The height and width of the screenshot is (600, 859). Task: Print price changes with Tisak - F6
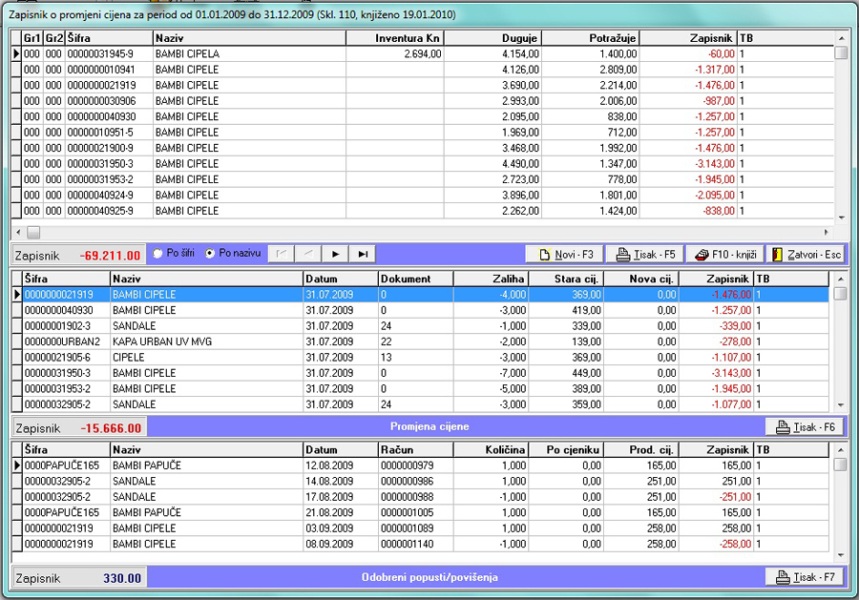click(x=804, y=427)
